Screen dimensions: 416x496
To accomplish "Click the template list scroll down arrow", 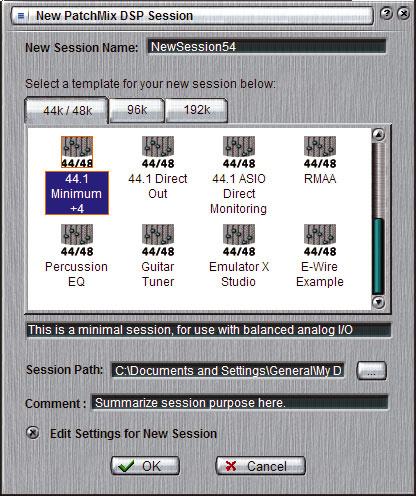I will coord(379,302).
